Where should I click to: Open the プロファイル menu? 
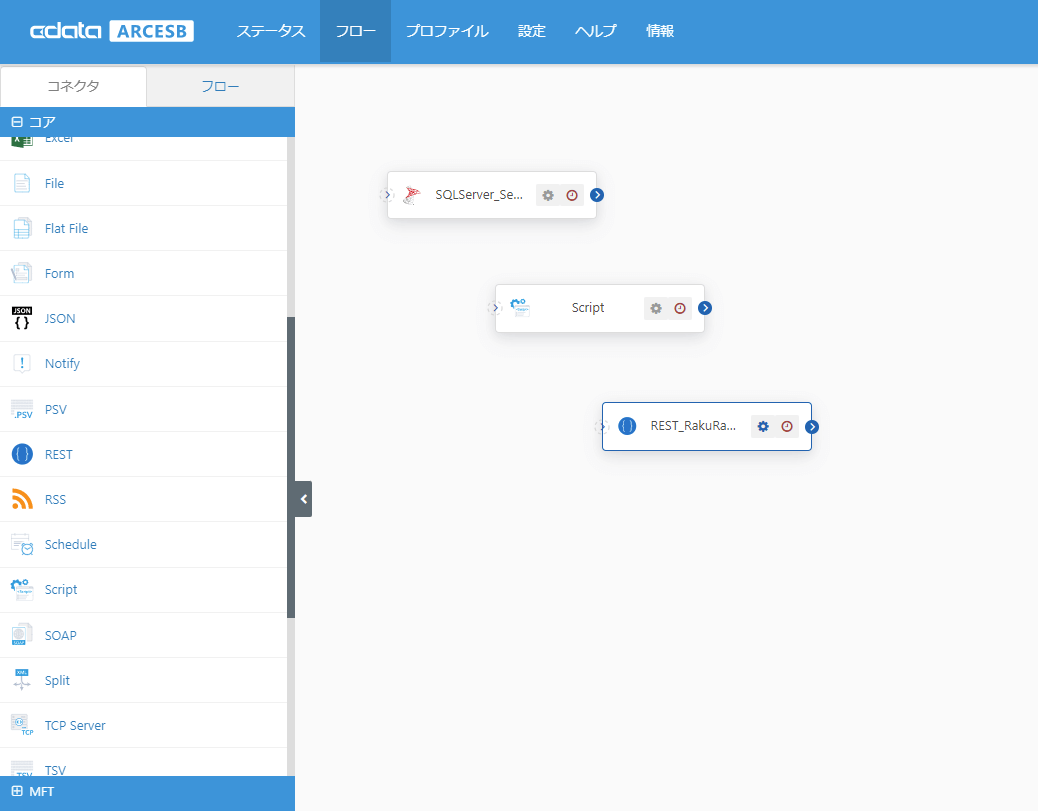pos(447,31)
